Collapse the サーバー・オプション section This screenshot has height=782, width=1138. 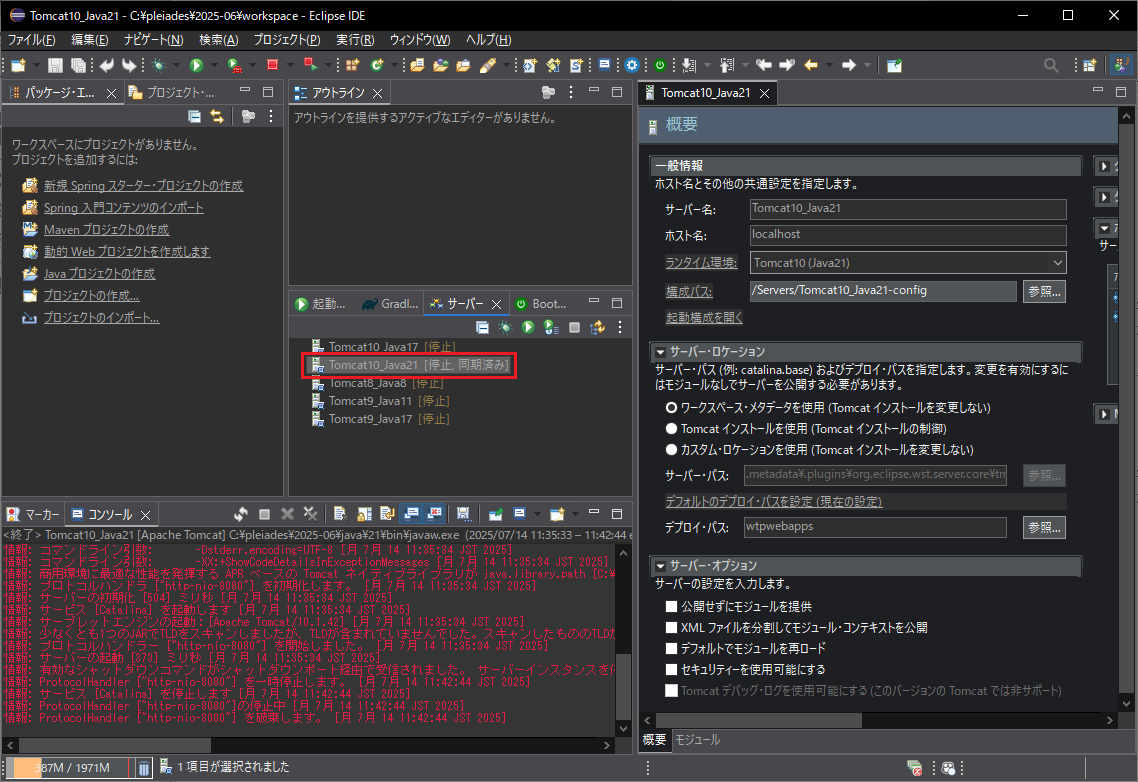pyautogui.click(x=661, y=566)
